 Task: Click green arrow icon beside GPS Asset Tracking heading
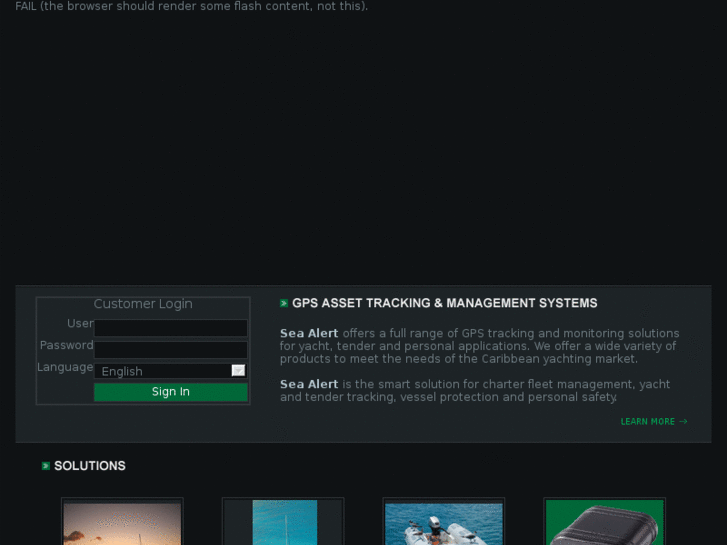tap(284, 303)
